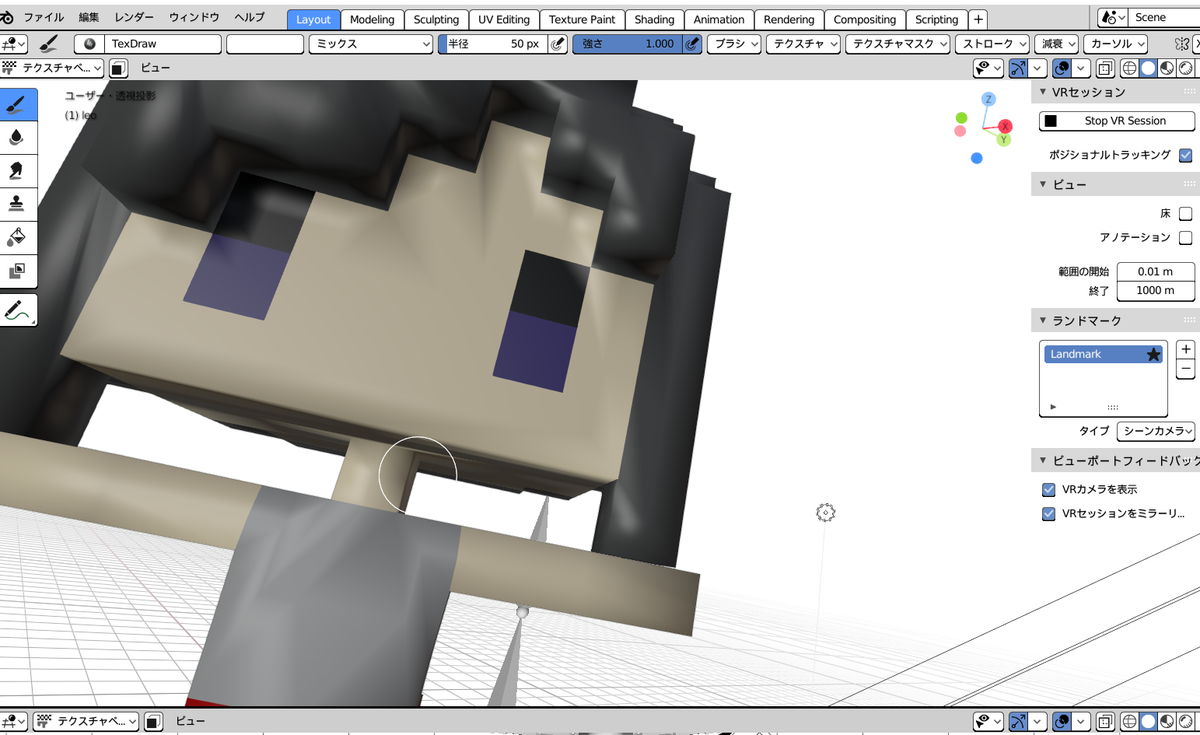1200x735 pixels.
Task: Add a landmark with the plus button
Action: [x=1186, y=350]
